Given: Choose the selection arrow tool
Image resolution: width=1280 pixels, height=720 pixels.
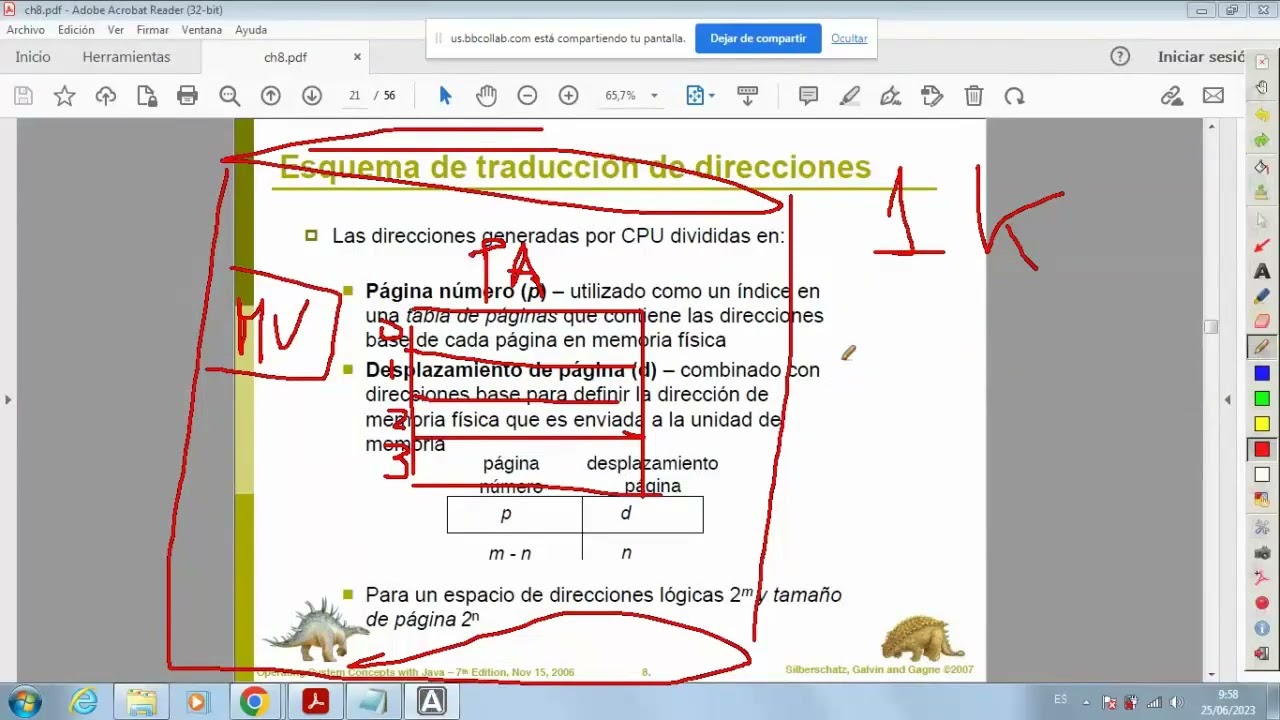Looking at the screenshot, I should pyautogui.click(x=445, y=96).
